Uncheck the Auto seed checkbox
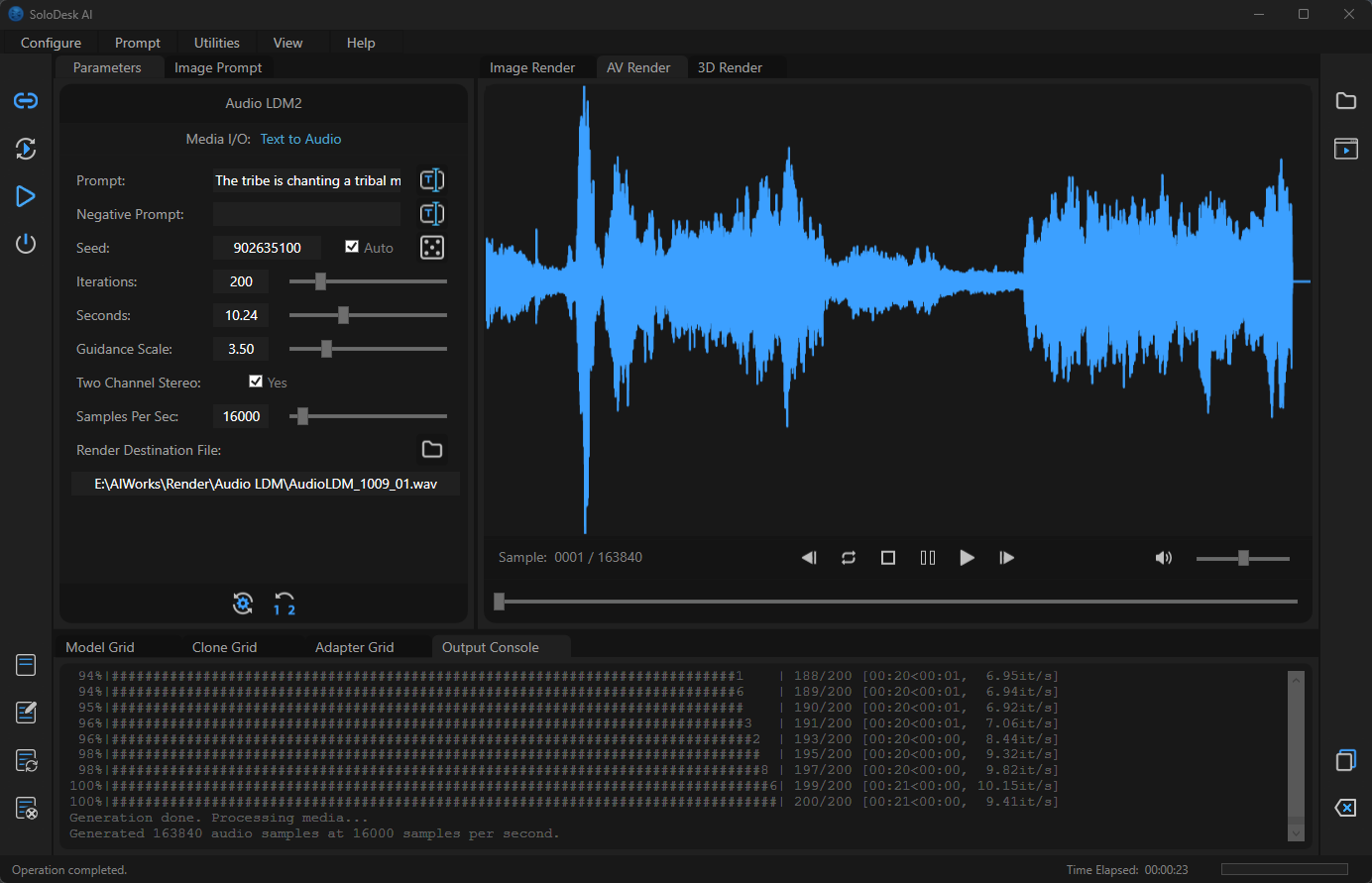 pos(352,247)
